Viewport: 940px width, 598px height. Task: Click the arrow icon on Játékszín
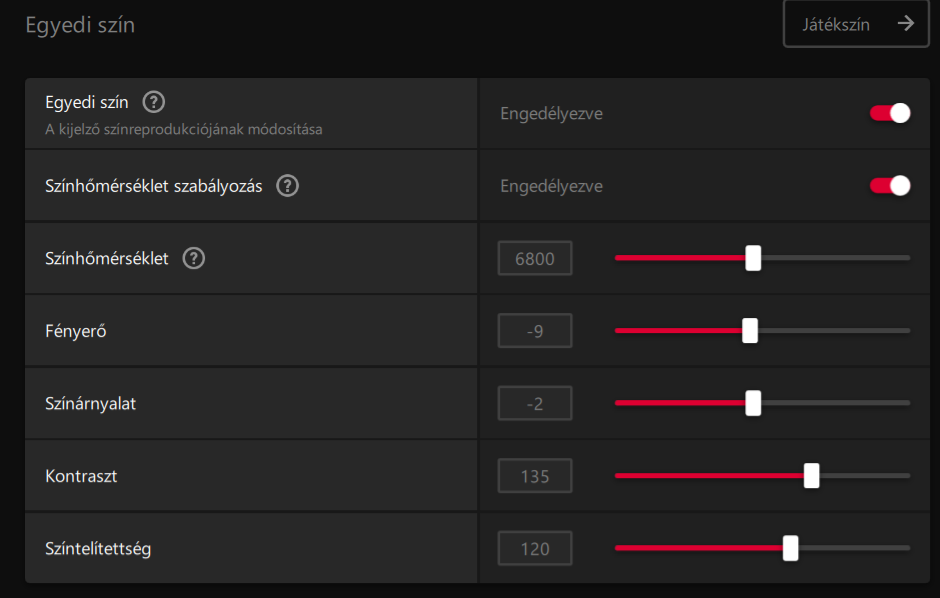(x=906, y=24)
